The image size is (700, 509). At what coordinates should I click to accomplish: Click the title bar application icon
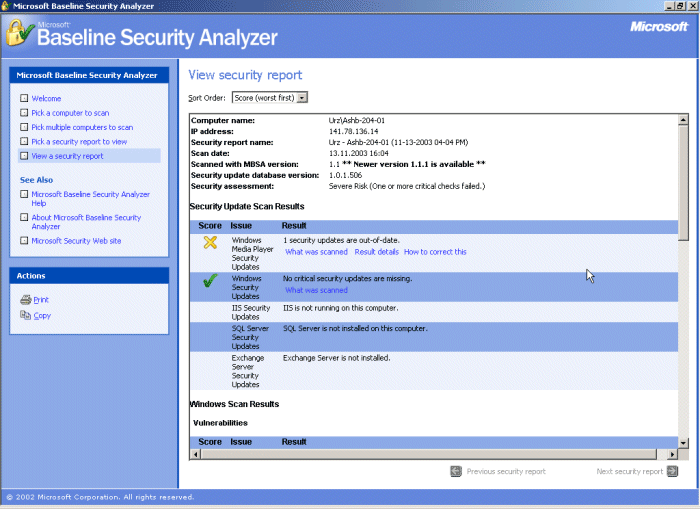tap(6, 6)
